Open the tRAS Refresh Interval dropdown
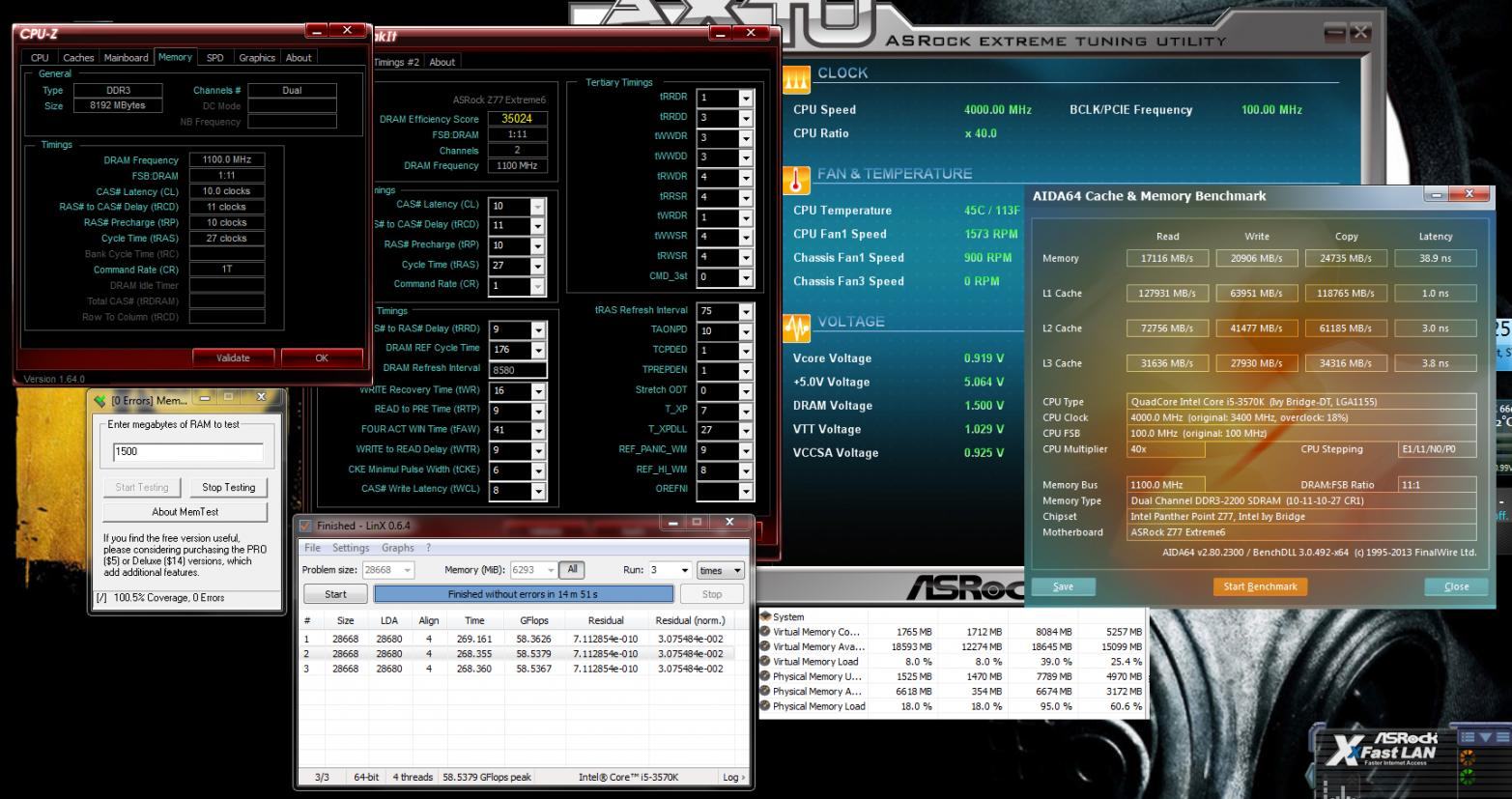This screenshot has width=1512, height=799. point(745,311)
